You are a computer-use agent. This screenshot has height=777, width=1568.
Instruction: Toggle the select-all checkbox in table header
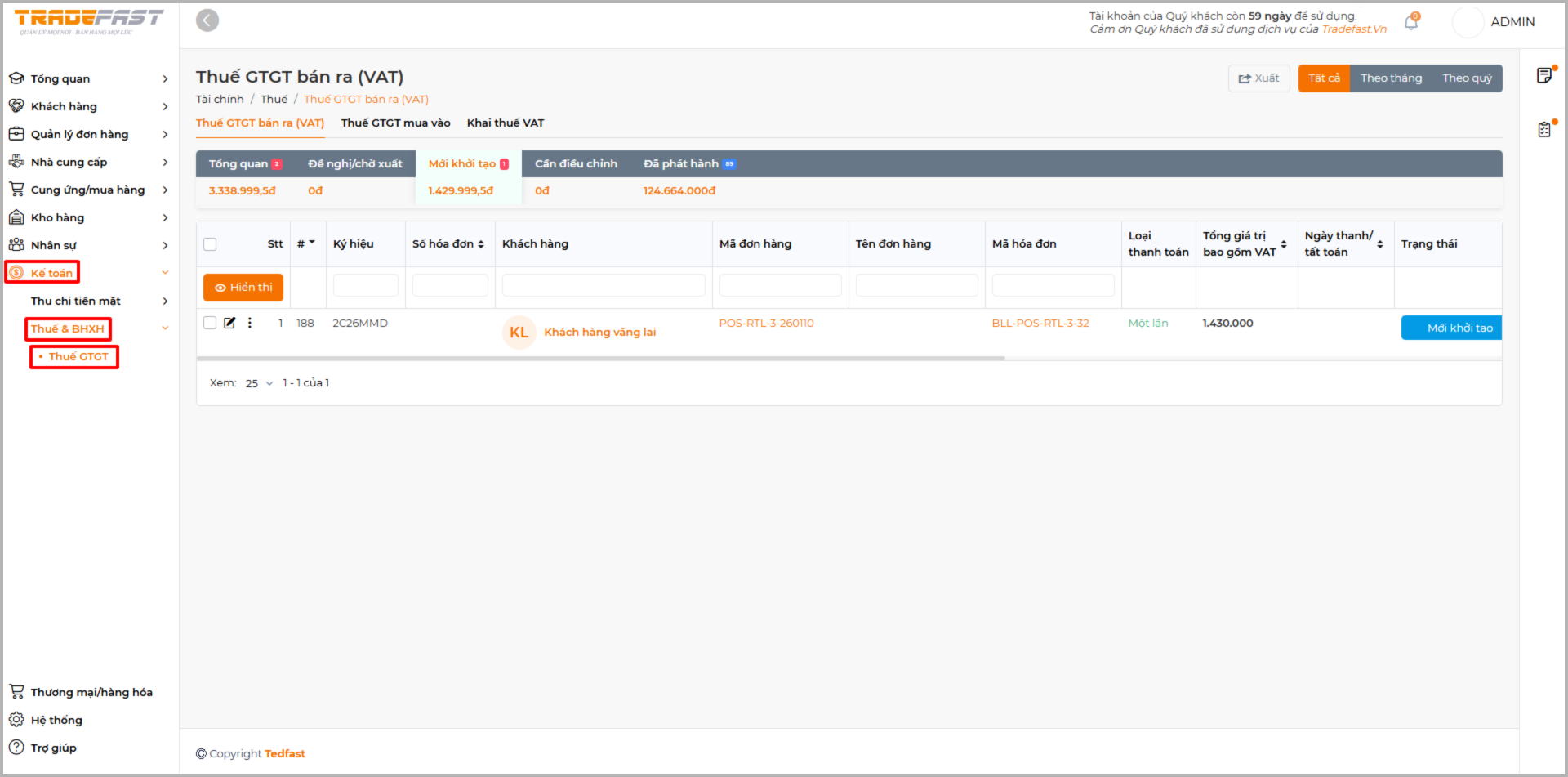(x=210, y=244)
